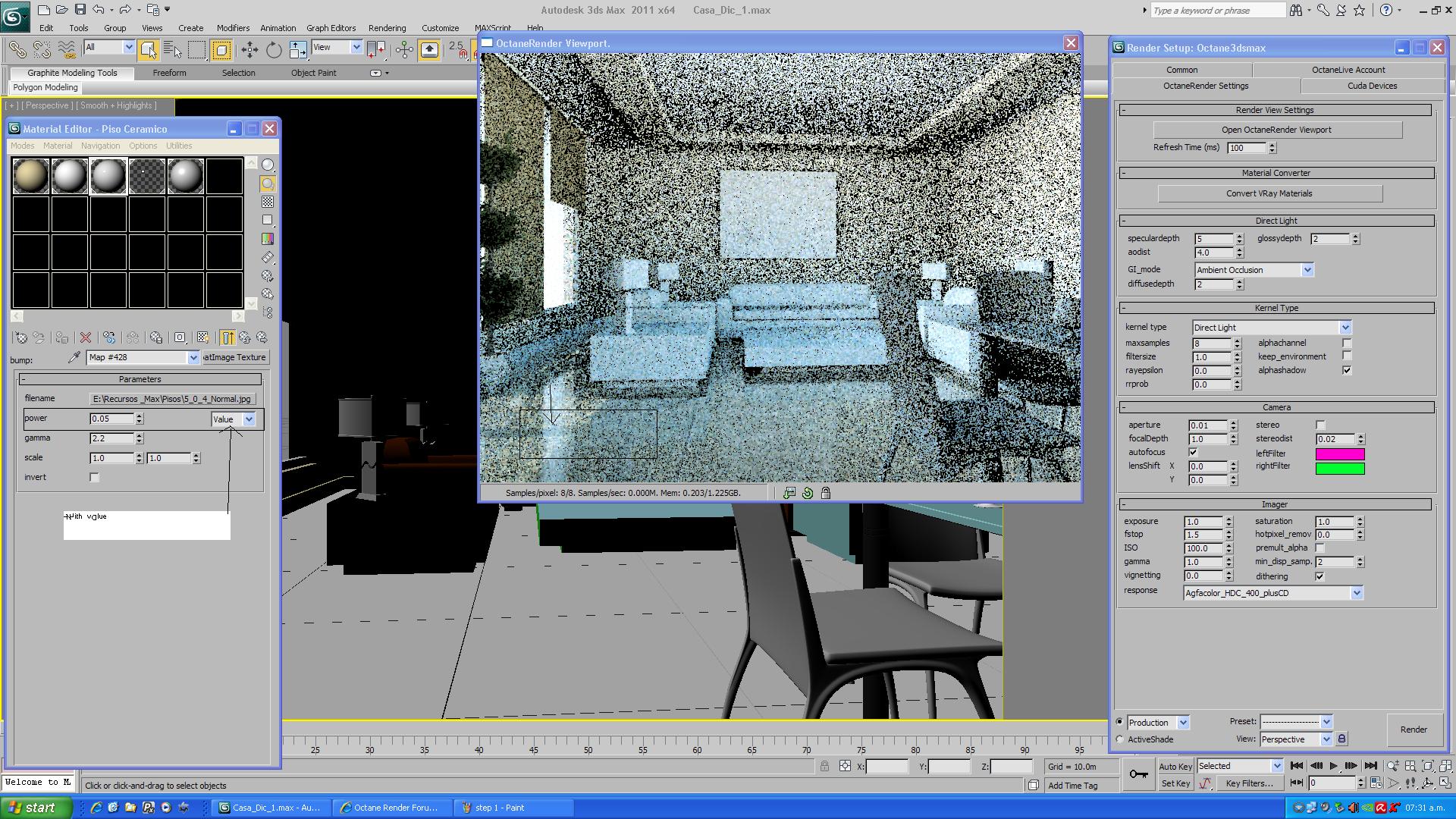Open the GI_mode Ambient Occlusion dropdown
Image resolution: width=1456 pixels, height=819 pixels.
click(x=1307, y=270)
